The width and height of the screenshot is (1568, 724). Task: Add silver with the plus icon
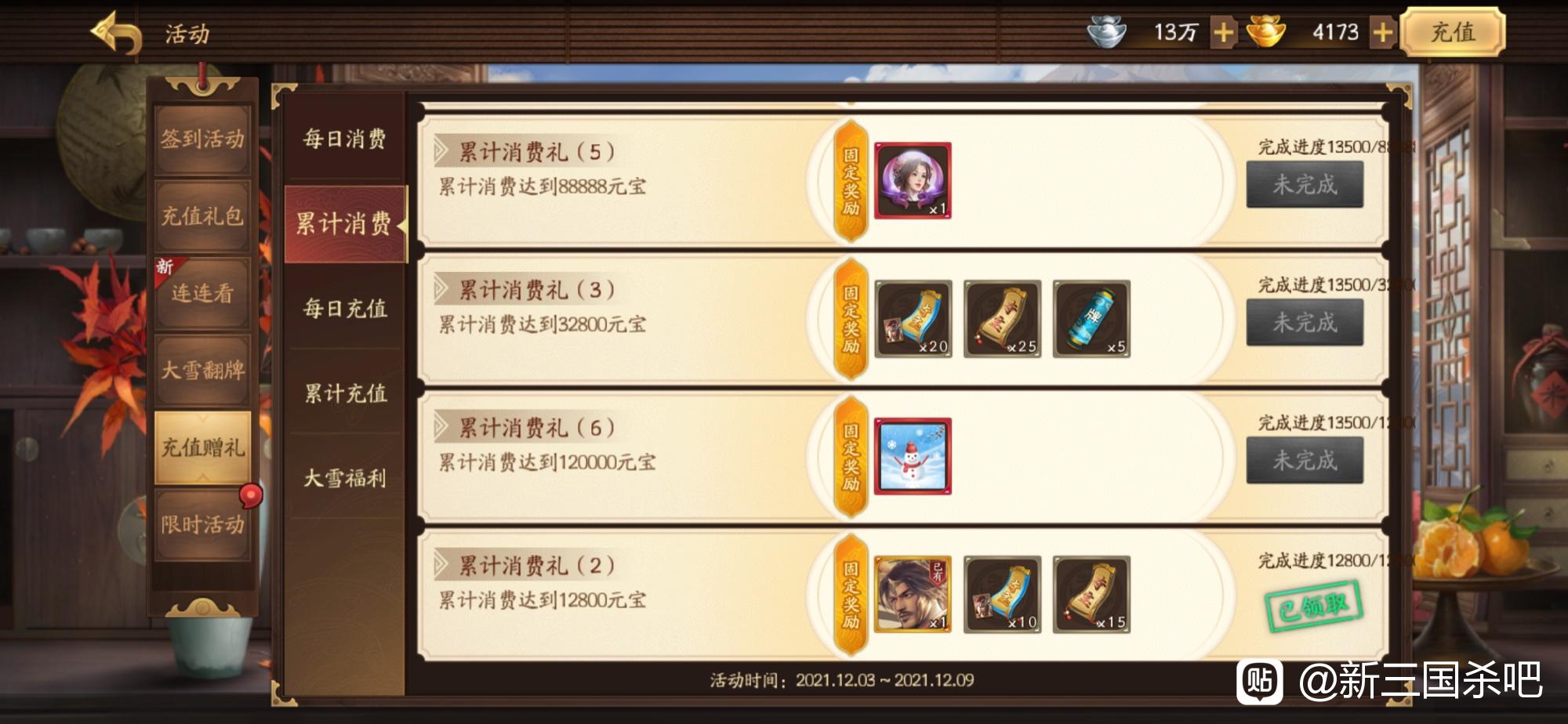point(1223,33)
